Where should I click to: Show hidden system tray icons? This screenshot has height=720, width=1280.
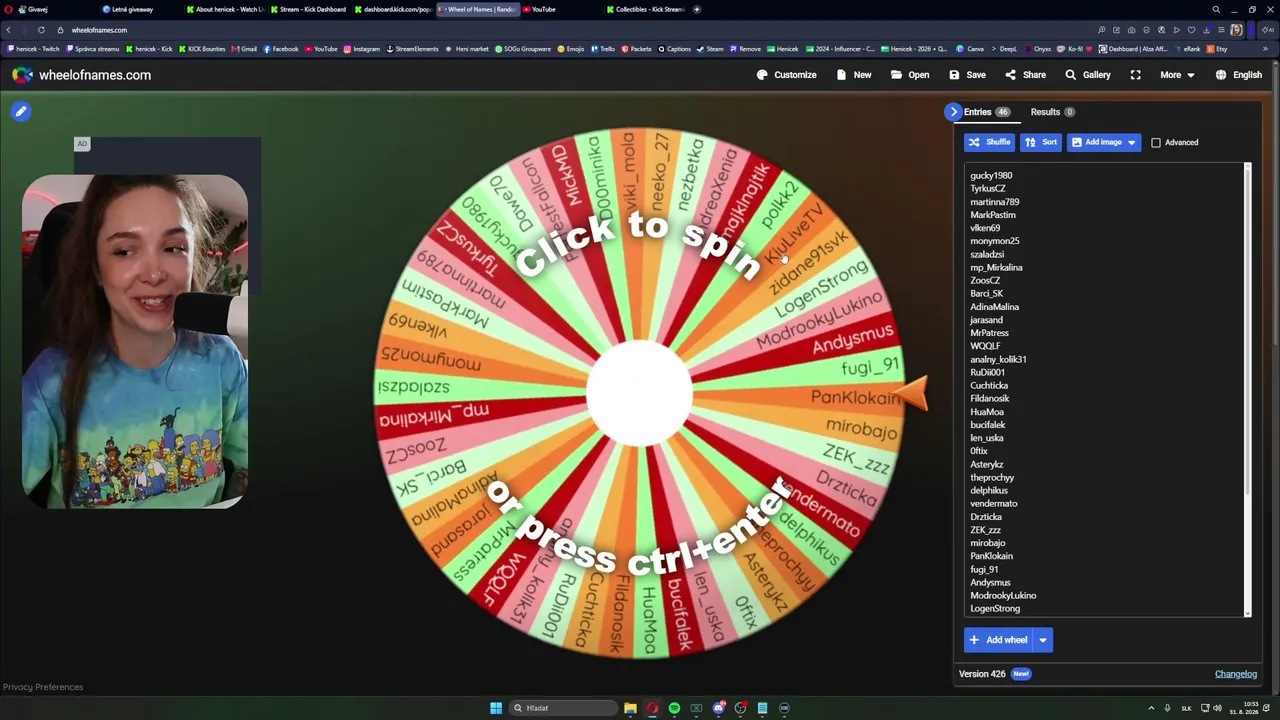coord(1151,708)
